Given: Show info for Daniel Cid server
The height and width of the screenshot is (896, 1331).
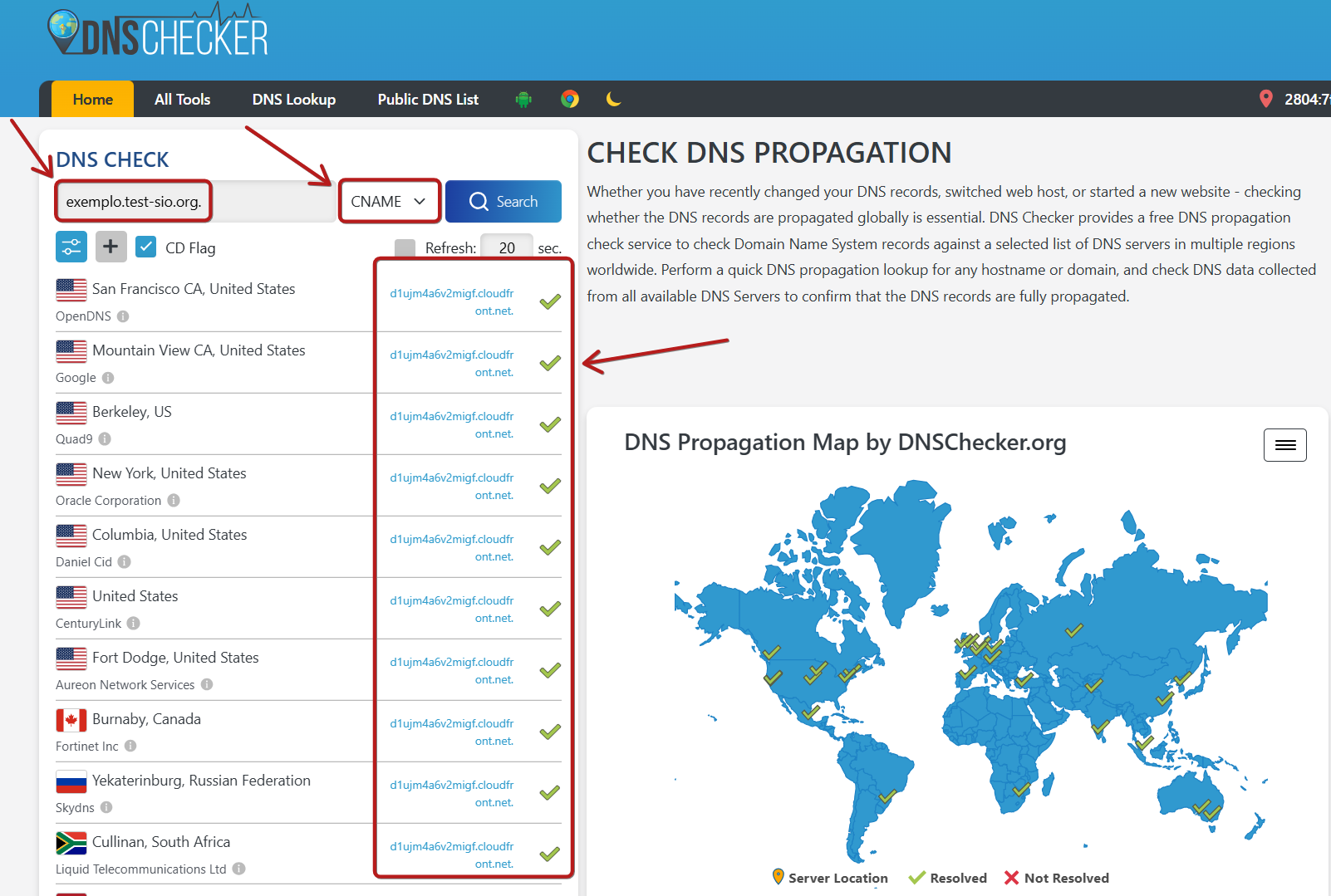Looking at the screenshot, I should click(x=125, y=562).
